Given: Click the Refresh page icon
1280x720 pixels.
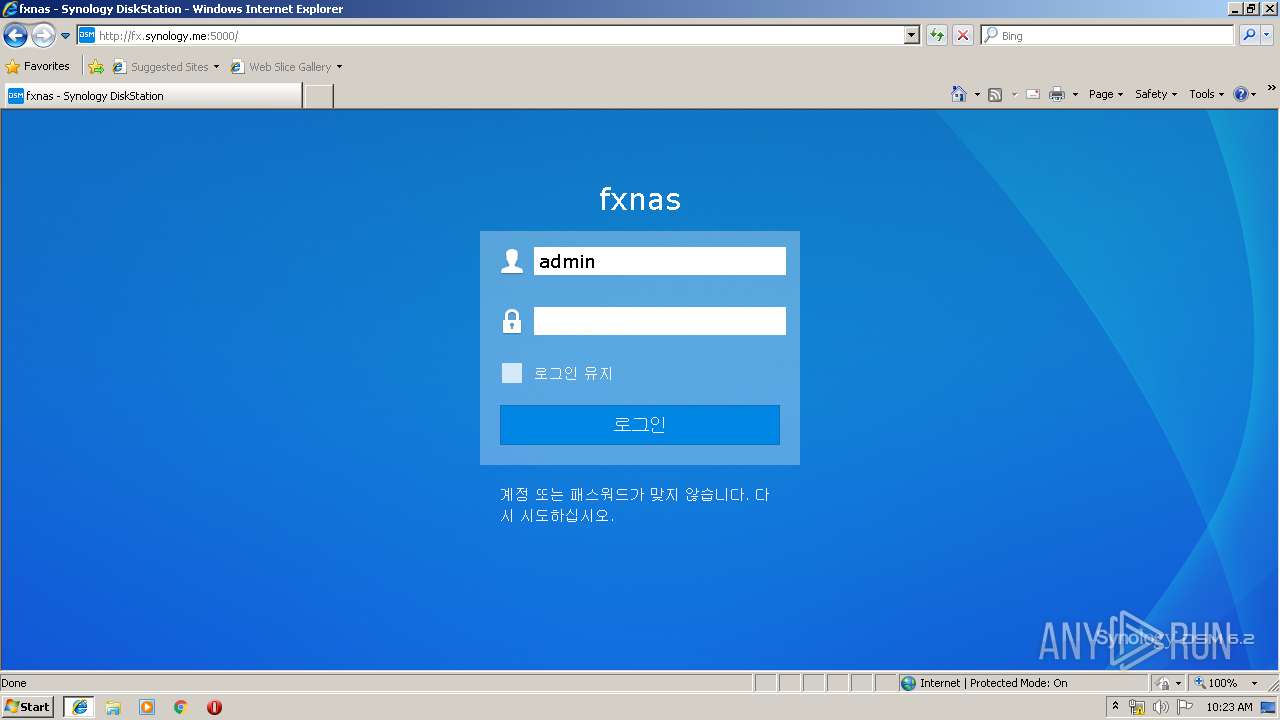Looking at the screenshot, I should pos(937,36).
